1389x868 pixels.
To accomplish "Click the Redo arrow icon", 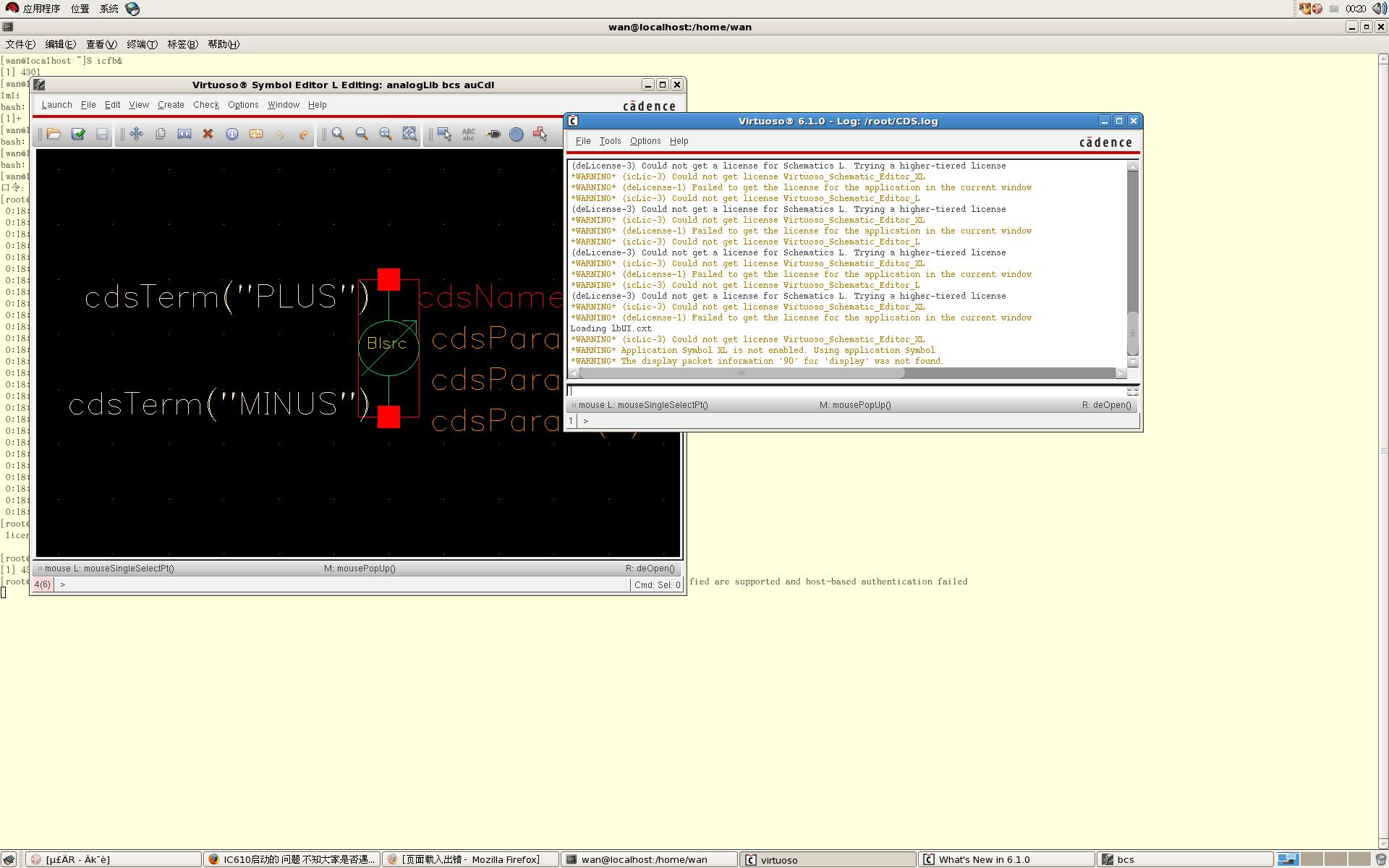I will (x=304, y=134).
